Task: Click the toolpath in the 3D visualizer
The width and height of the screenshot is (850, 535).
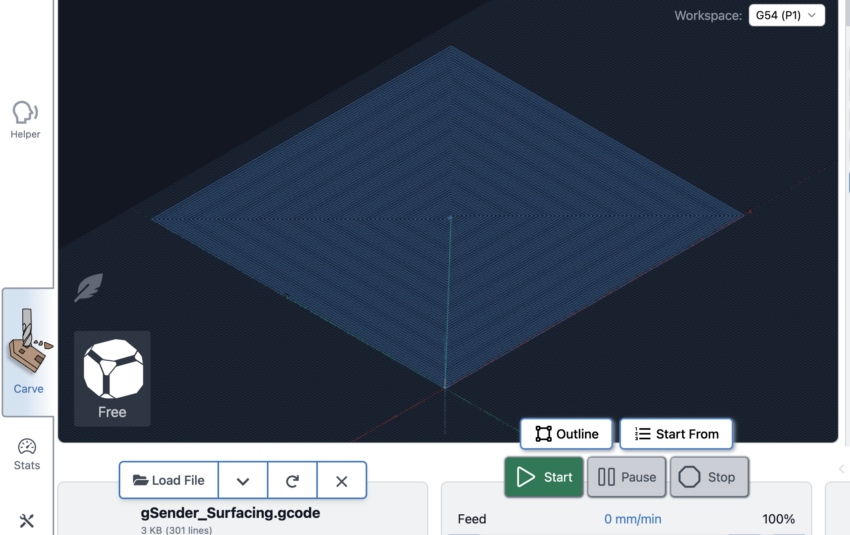Action: (x=449, y=217)
